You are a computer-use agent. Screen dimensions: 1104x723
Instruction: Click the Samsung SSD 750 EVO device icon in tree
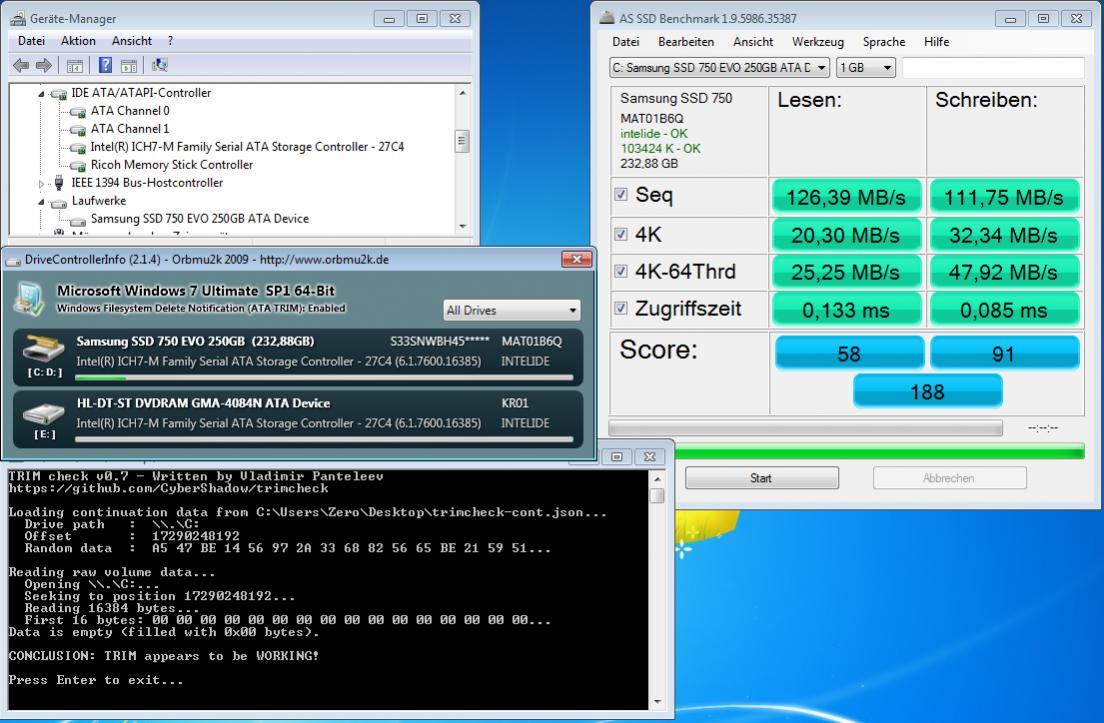click(77, 220)
